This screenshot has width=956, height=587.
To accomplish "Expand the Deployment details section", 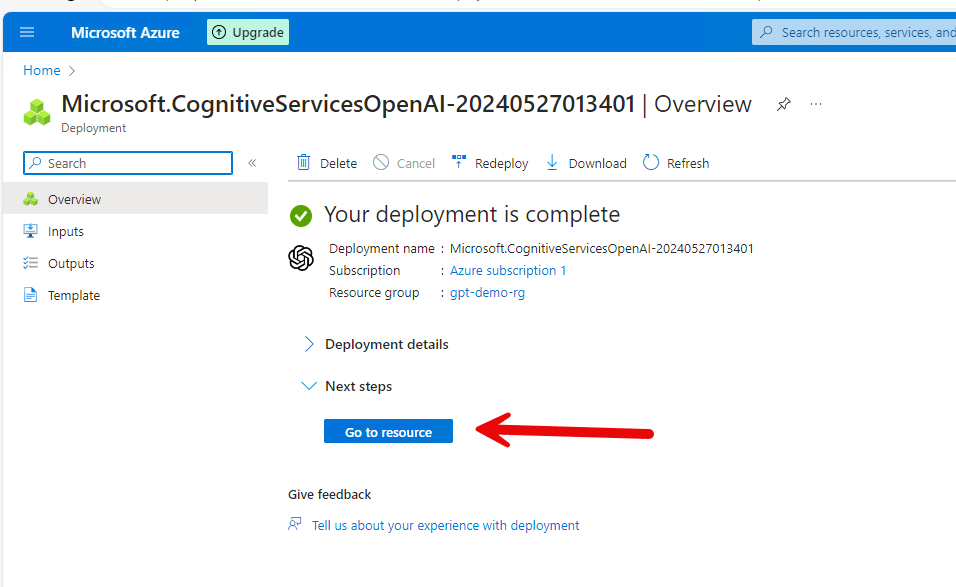I will click(376, 344).
